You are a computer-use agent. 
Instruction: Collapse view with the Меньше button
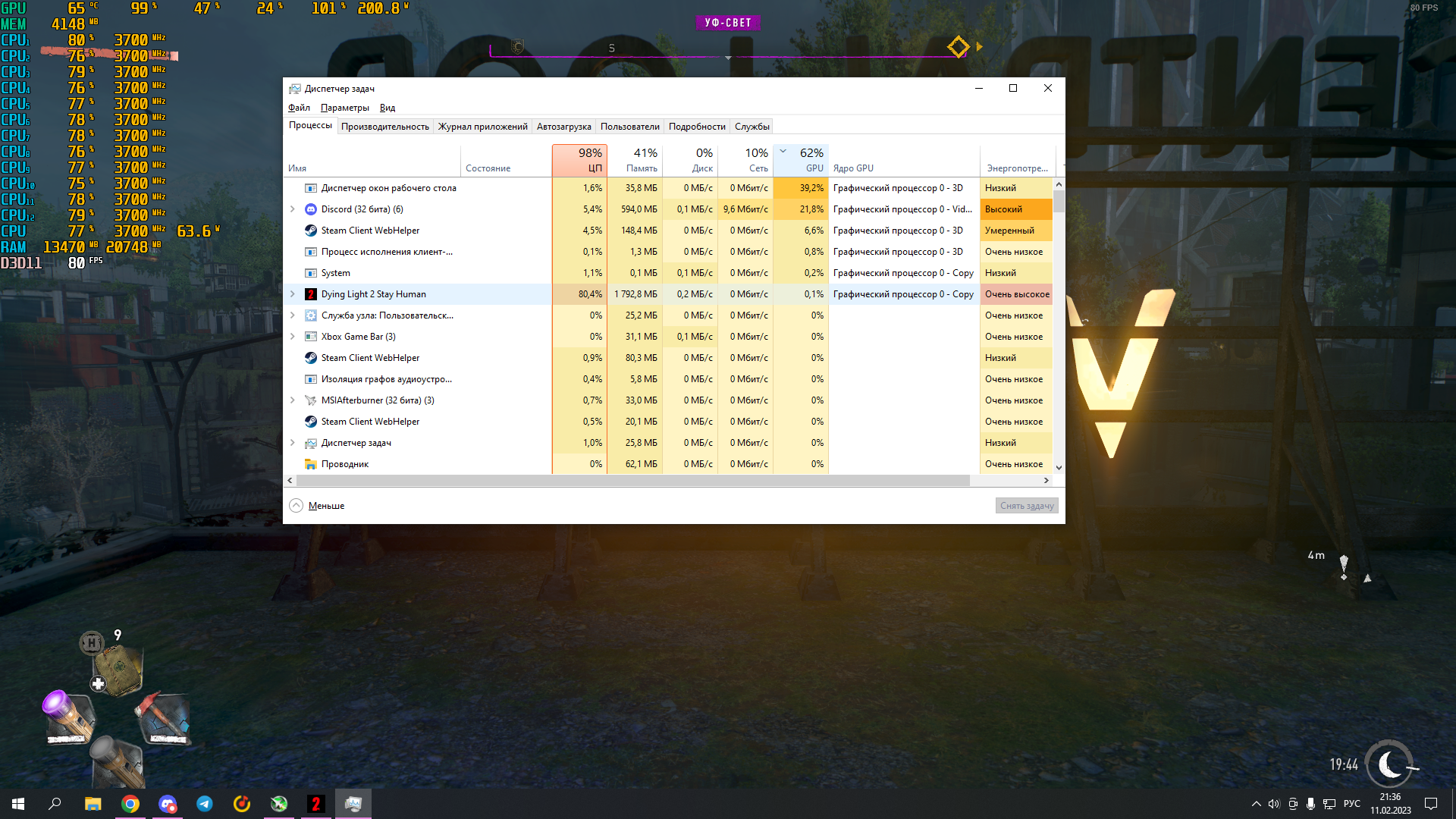tap(326, 506)
